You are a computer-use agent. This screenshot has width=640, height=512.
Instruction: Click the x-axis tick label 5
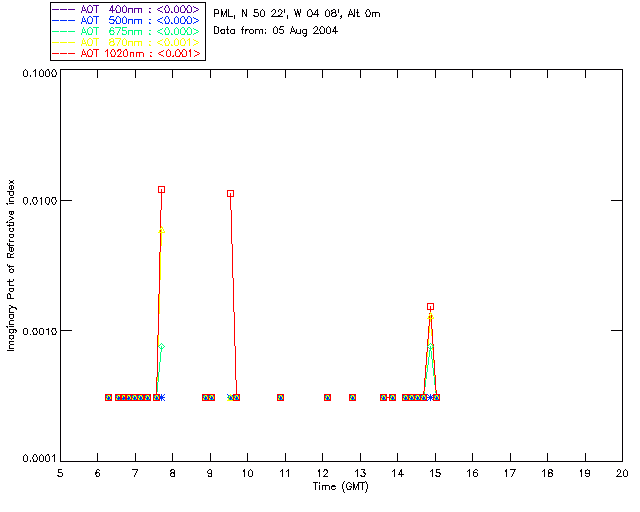tap(60, 473)
